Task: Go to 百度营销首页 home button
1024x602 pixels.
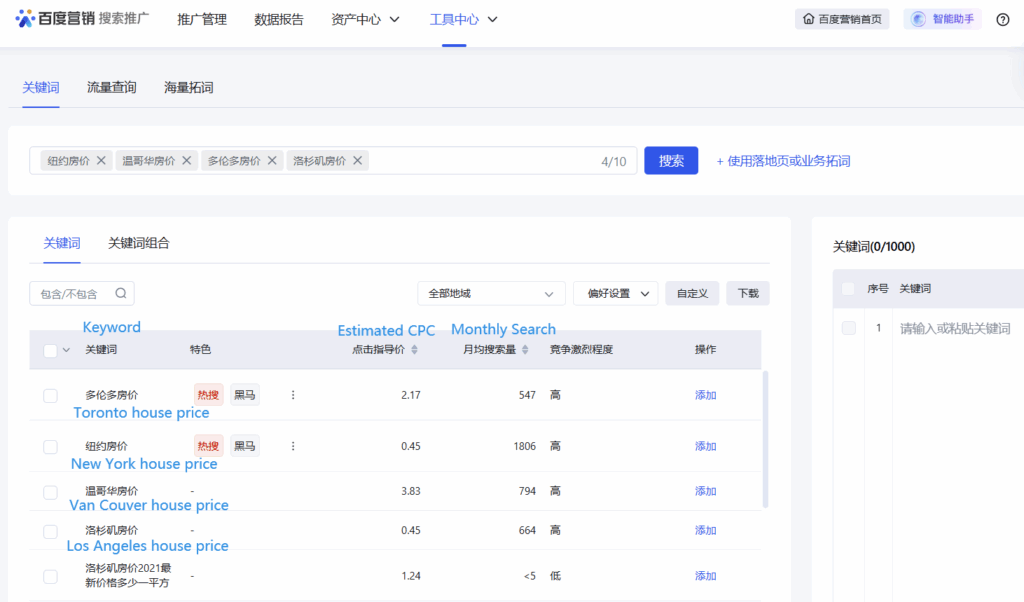Action: point(842,19)
